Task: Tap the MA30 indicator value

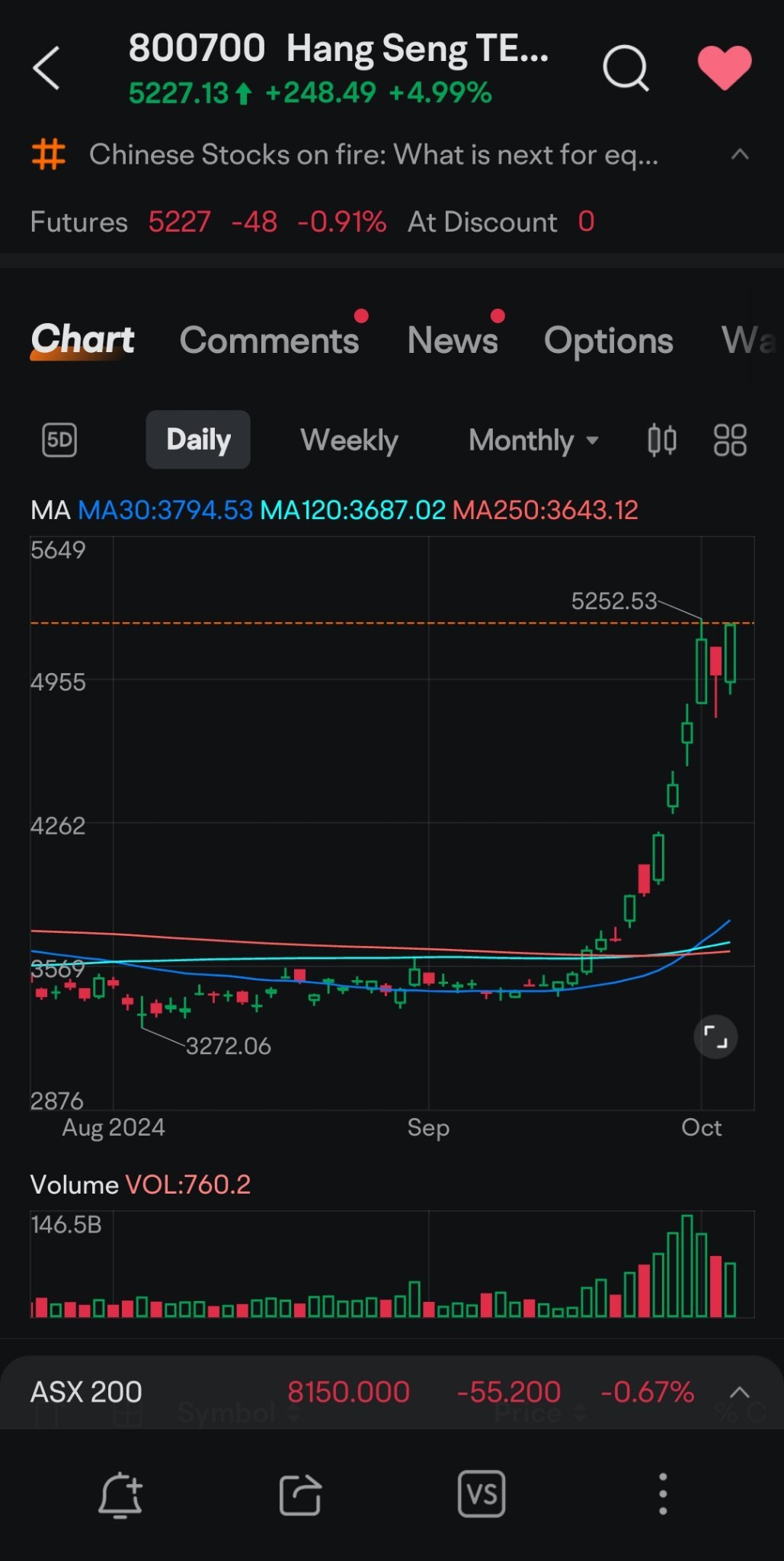Action: pyautogui.click(x=165, y=510)
